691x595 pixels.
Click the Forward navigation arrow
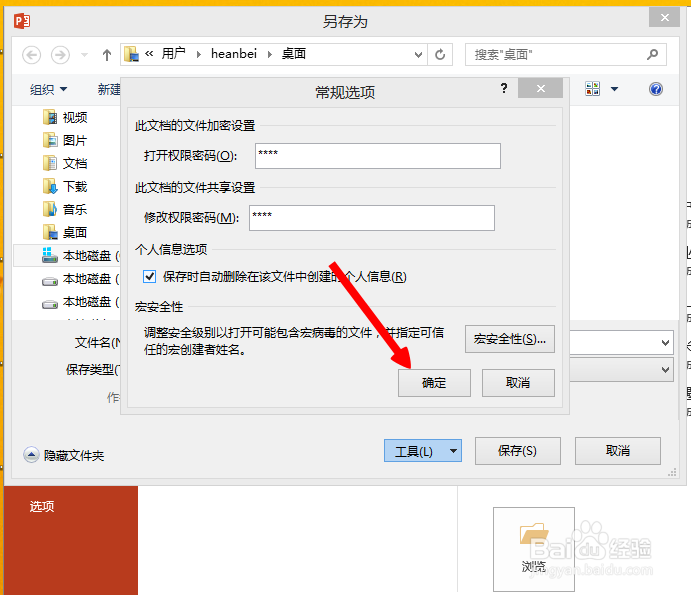pyautogui.click(x=60, y=55)
